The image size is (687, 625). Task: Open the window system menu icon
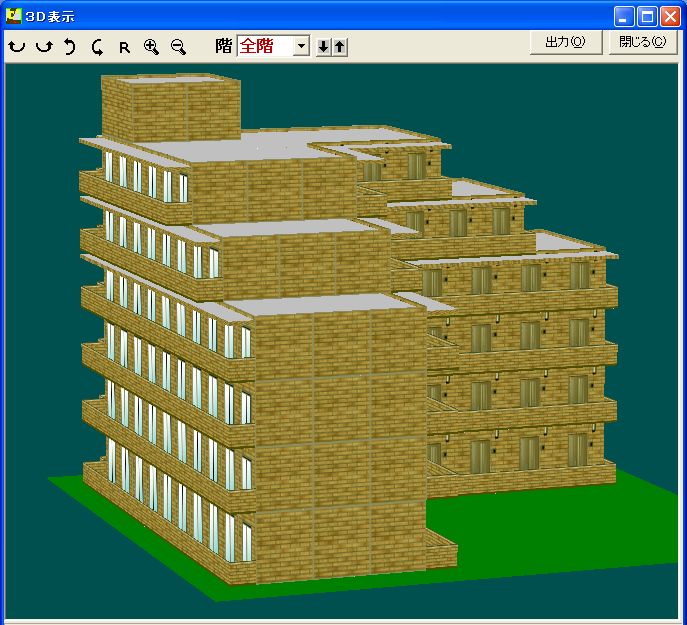pyautogui.click(x=14, y=16)
